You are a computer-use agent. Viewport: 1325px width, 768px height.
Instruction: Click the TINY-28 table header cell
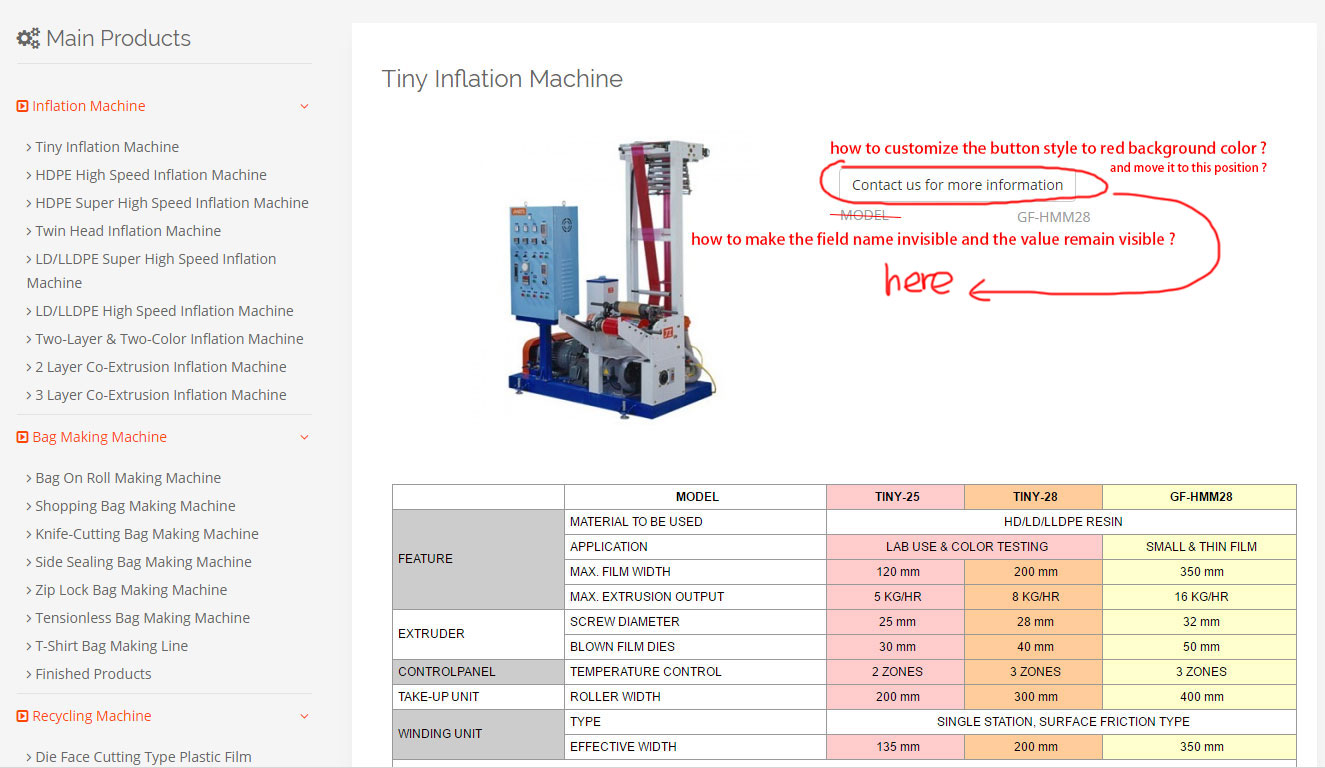point(1034,497)
